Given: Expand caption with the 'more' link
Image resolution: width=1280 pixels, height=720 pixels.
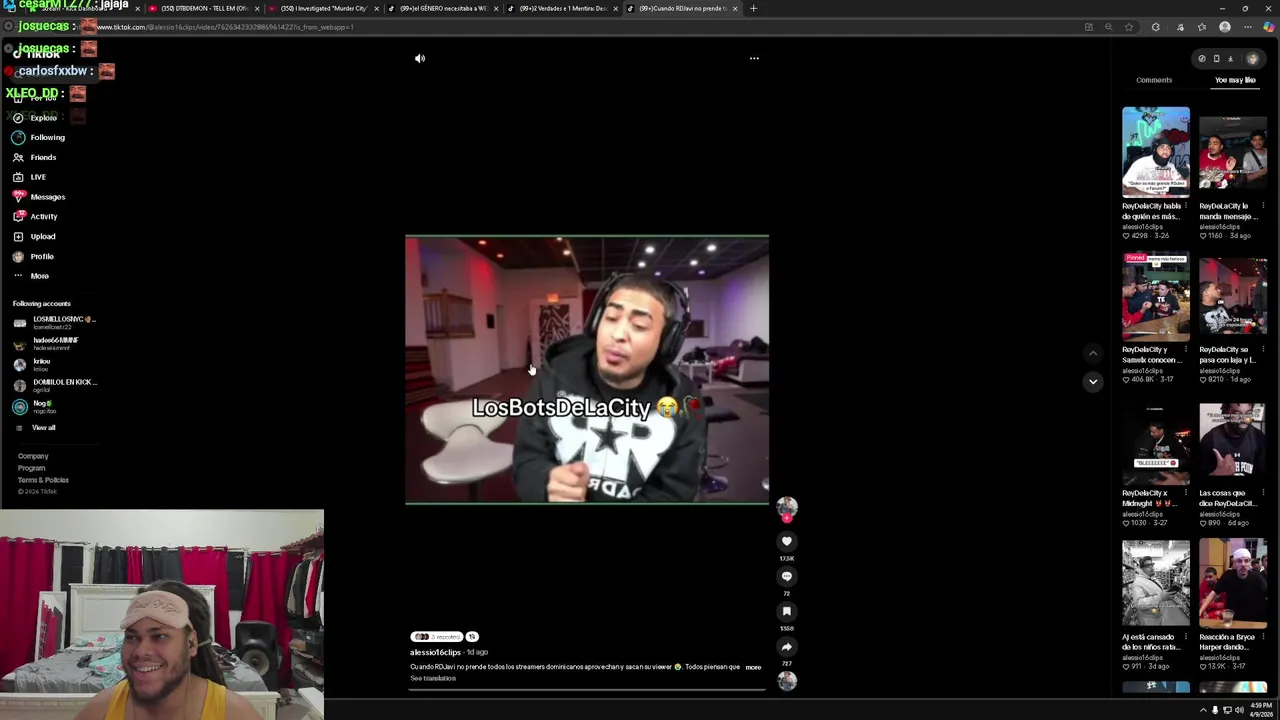Looking at the screenshot, I should pos(753,667).
